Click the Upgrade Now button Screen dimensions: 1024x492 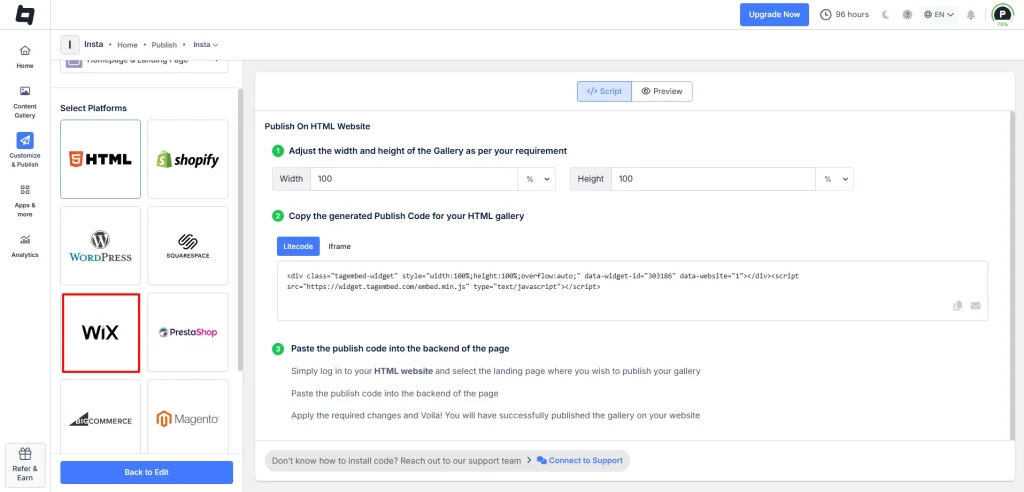tap(774, 14)
